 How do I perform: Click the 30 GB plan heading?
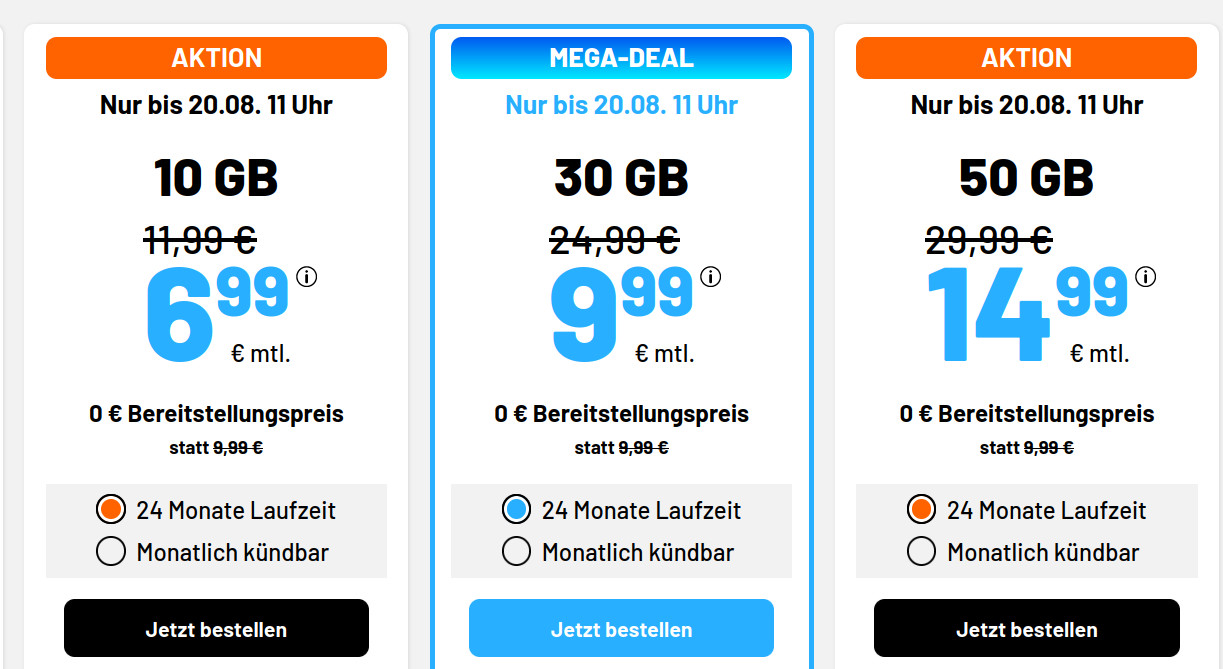[621, 177]
